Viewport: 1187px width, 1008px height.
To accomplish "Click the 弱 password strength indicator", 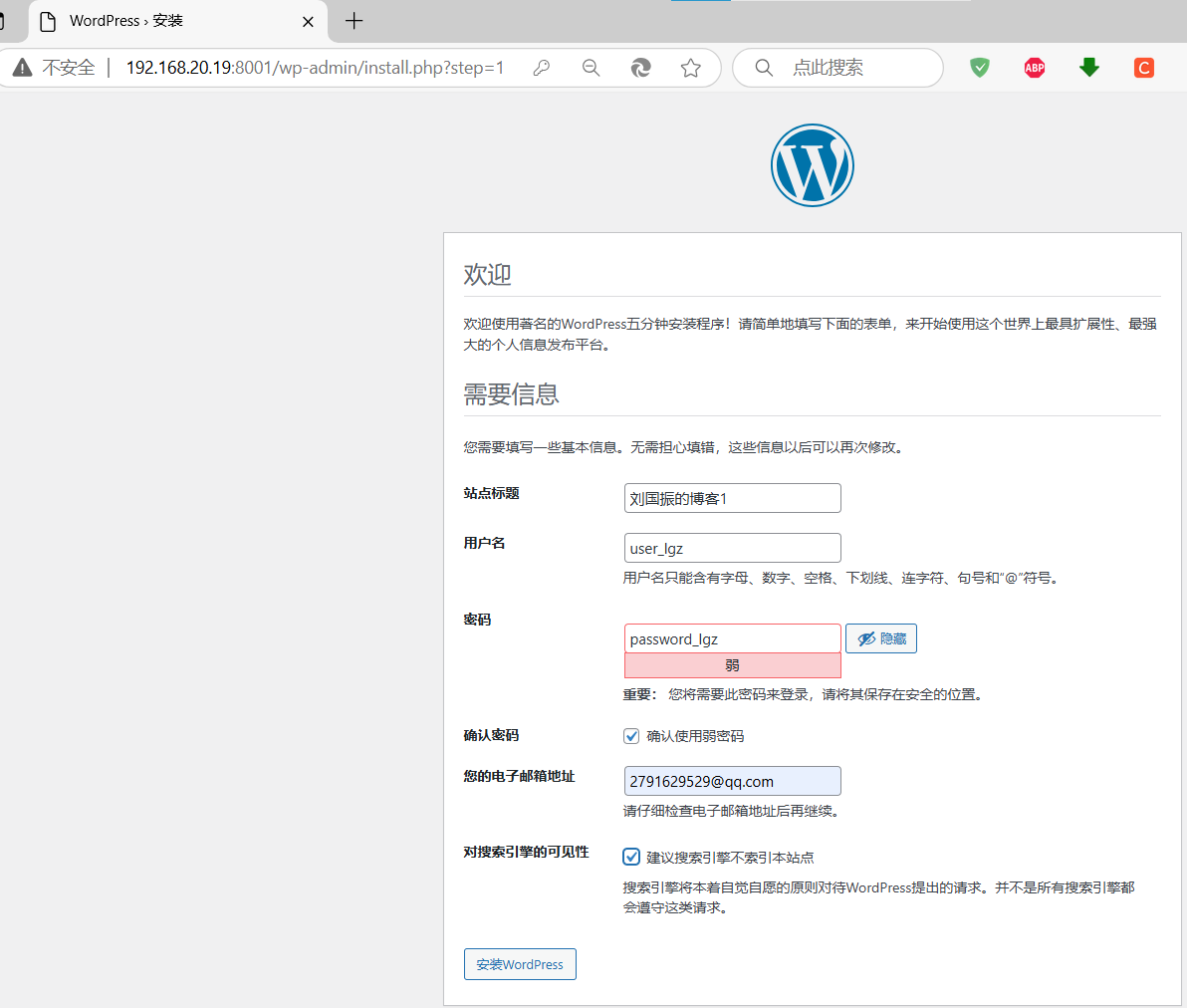I will [x=732, y=665].
